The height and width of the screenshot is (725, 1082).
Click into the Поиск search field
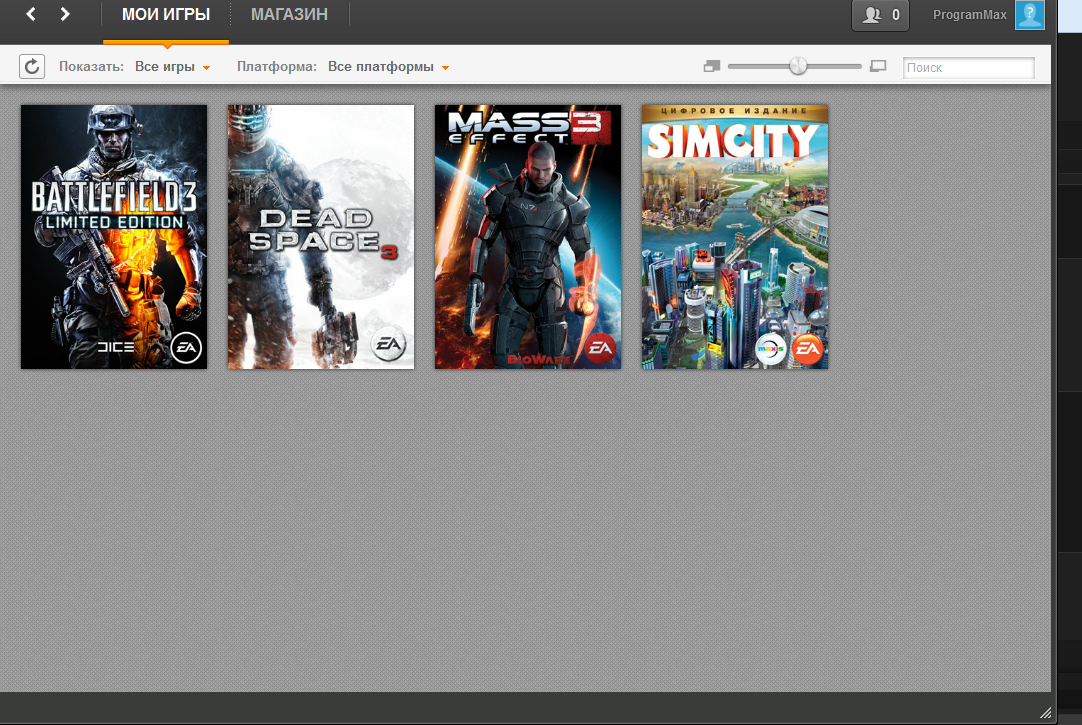(x=969, y=68)
